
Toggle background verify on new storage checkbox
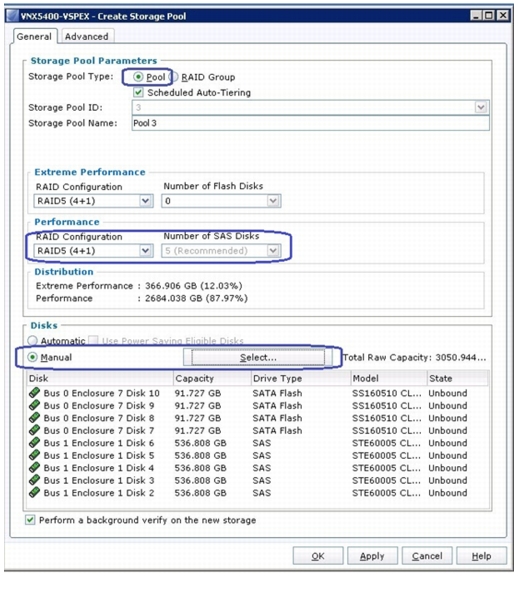pos(30,520)
